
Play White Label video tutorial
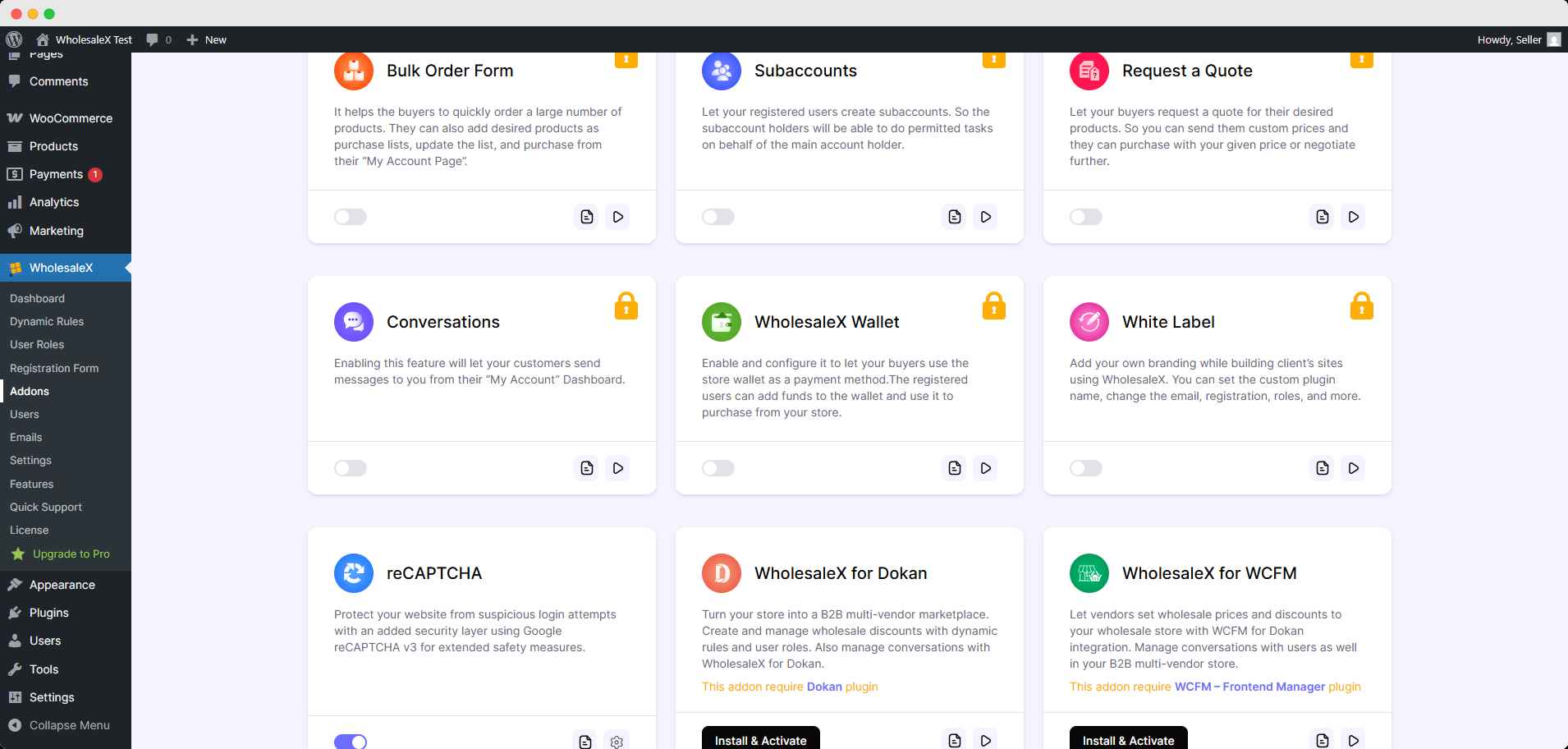pyautogui.click(x=1354, y=468)
